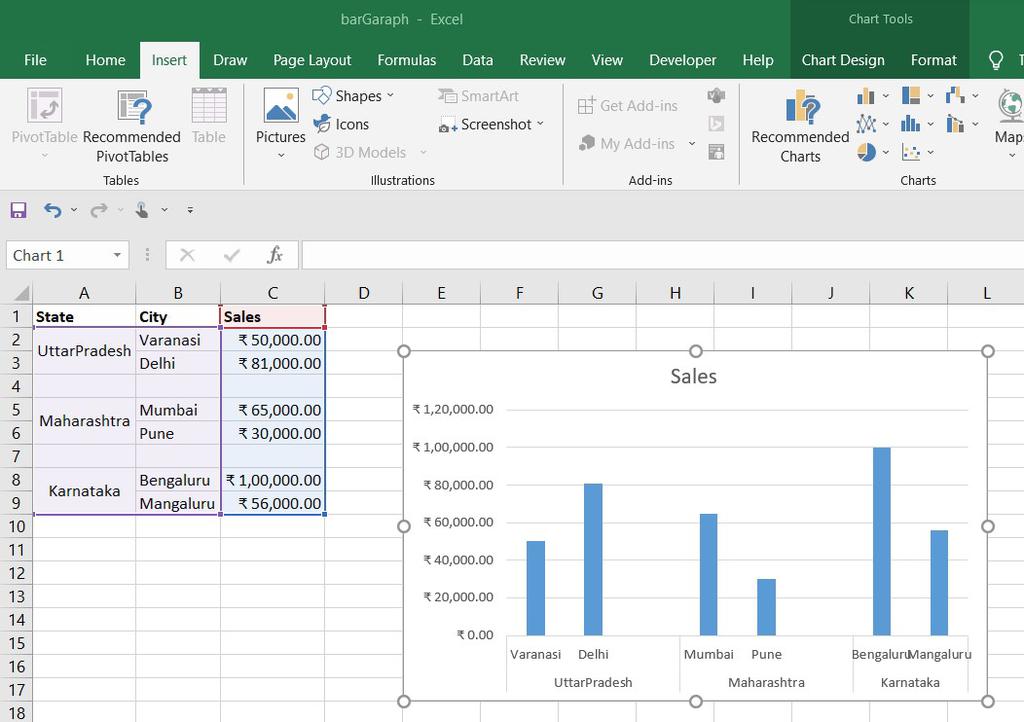Switch to the Chart Design tab
1024x722 pixels.
pos(843,60)
